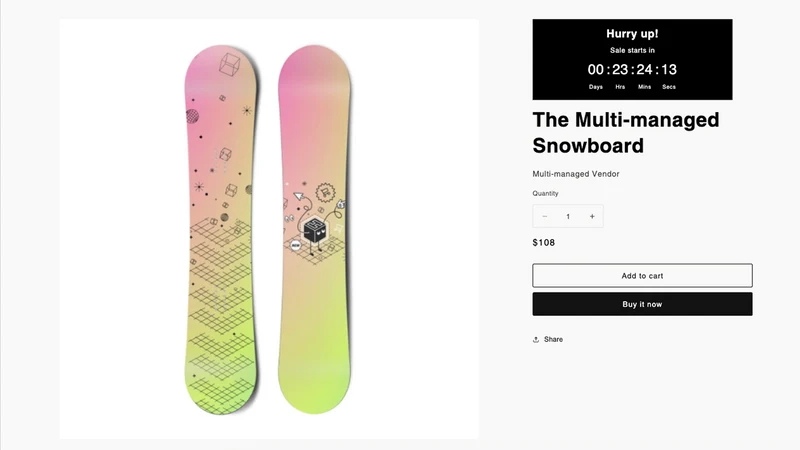Open the snowboard product image
Image resolution: width=800 pixels, height=450 pixels.
pos(269,229)
